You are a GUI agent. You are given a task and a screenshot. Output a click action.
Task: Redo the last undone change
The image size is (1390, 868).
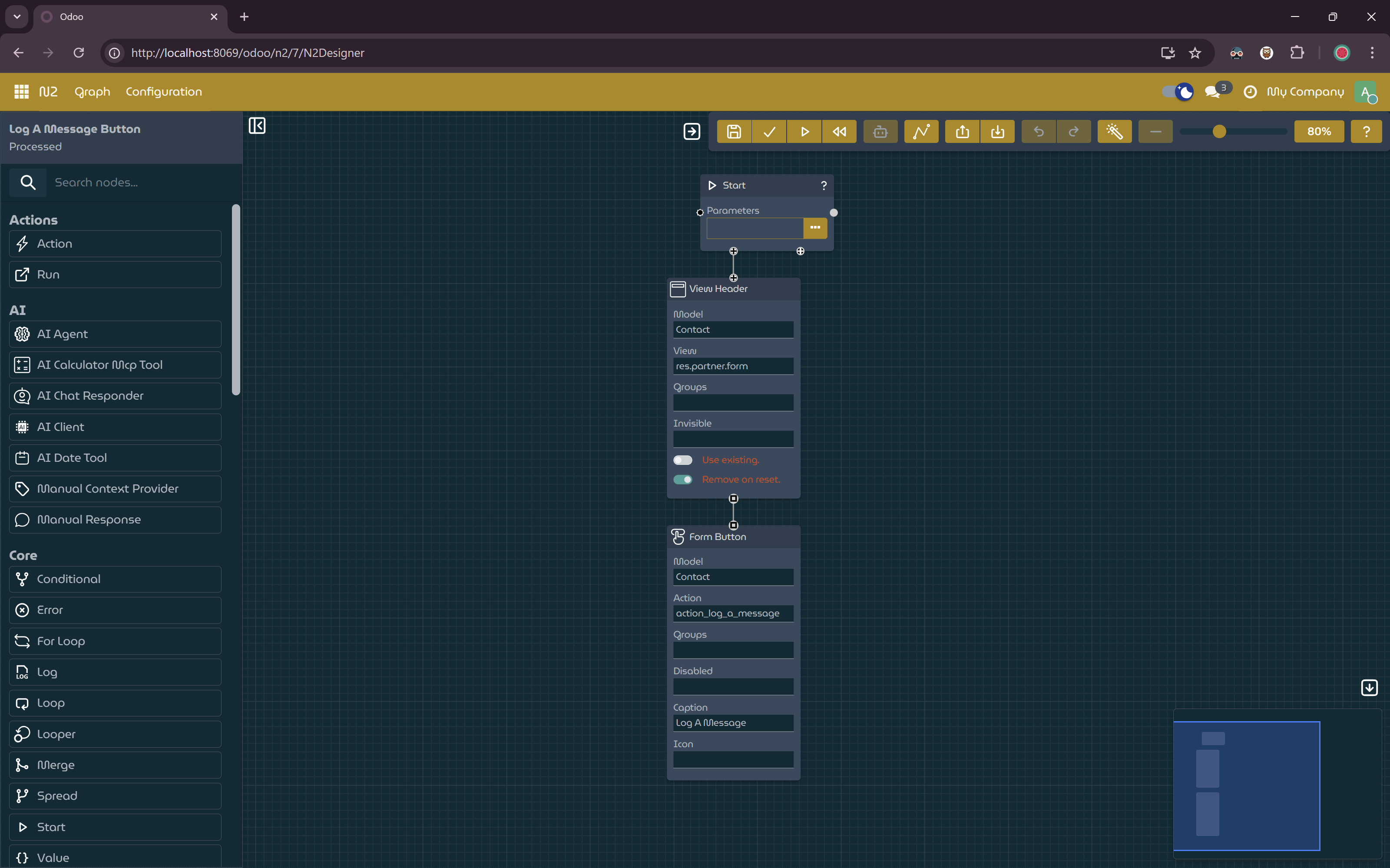click(1074, 132)
